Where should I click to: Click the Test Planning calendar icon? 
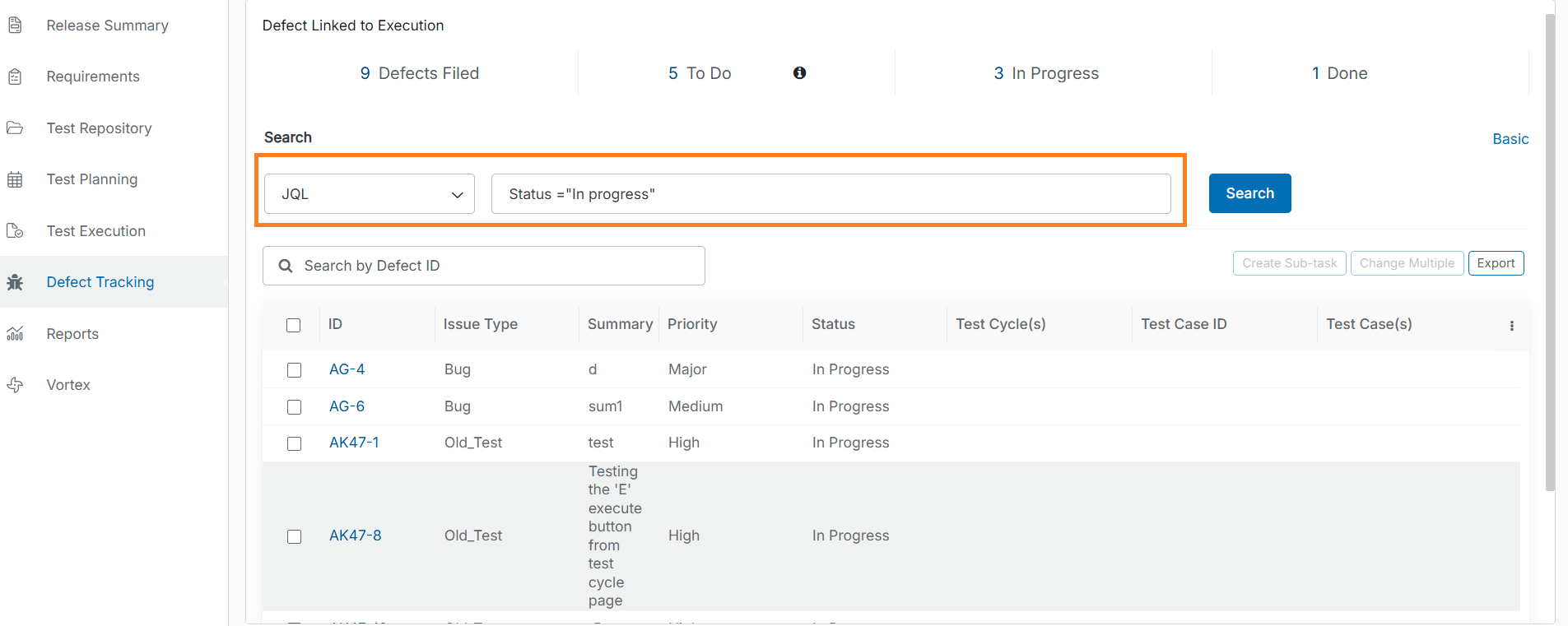15,179
